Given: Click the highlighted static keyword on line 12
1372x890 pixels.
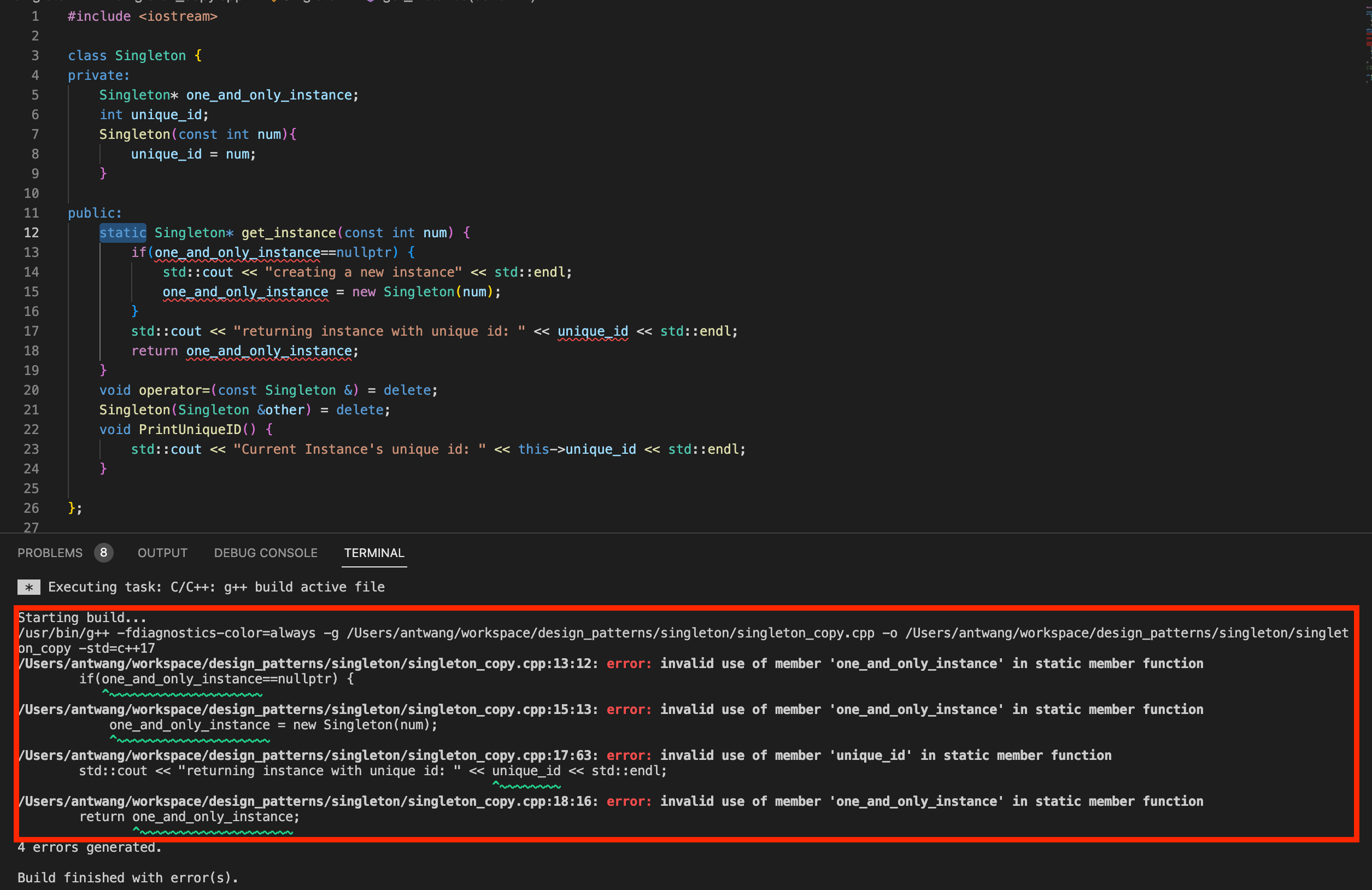Looking at the screenshot, I should (x=122, y=232).
